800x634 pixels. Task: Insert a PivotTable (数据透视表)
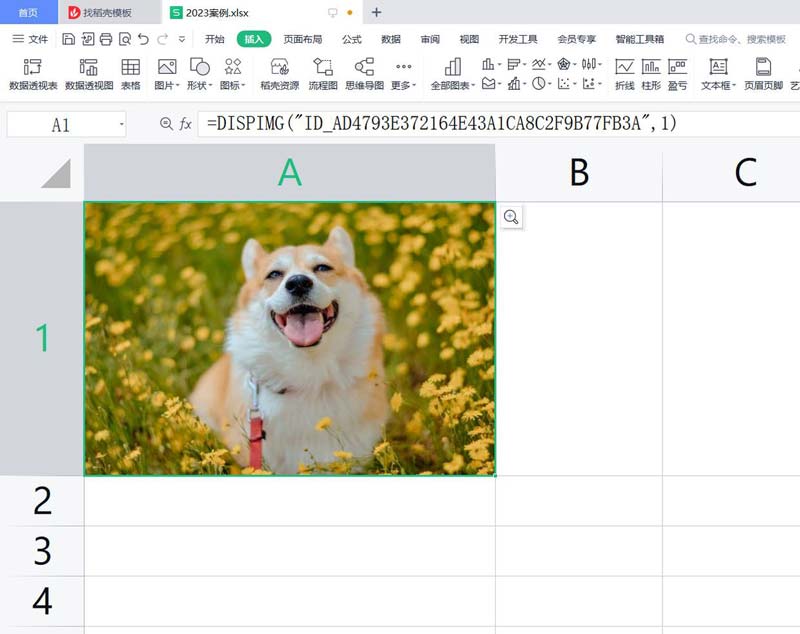pyautogui.click(x=33, y=74)
